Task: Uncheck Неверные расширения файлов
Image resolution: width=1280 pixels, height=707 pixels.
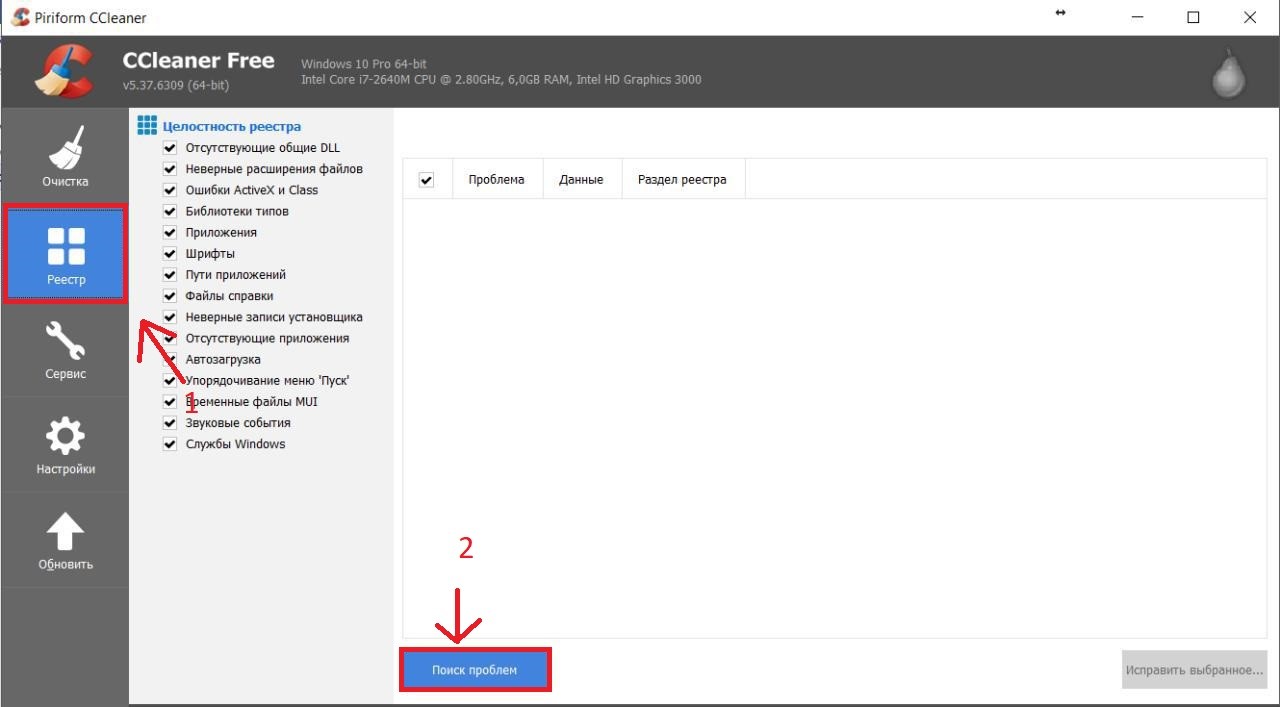Action: (170, 169)
